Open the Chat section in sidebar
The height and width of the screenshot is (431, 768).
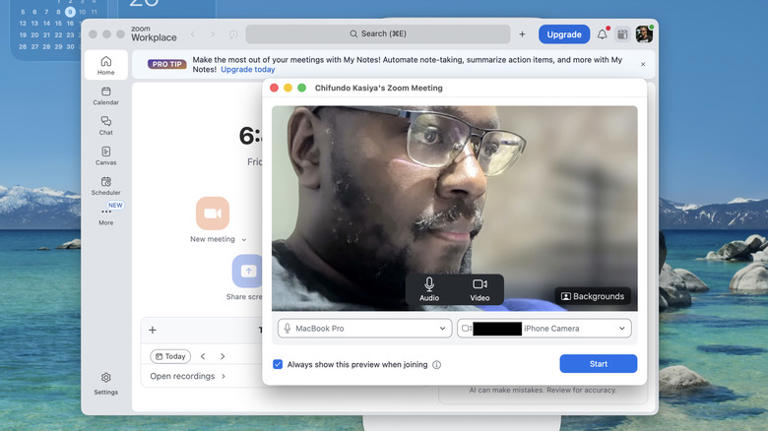(106, 125)
